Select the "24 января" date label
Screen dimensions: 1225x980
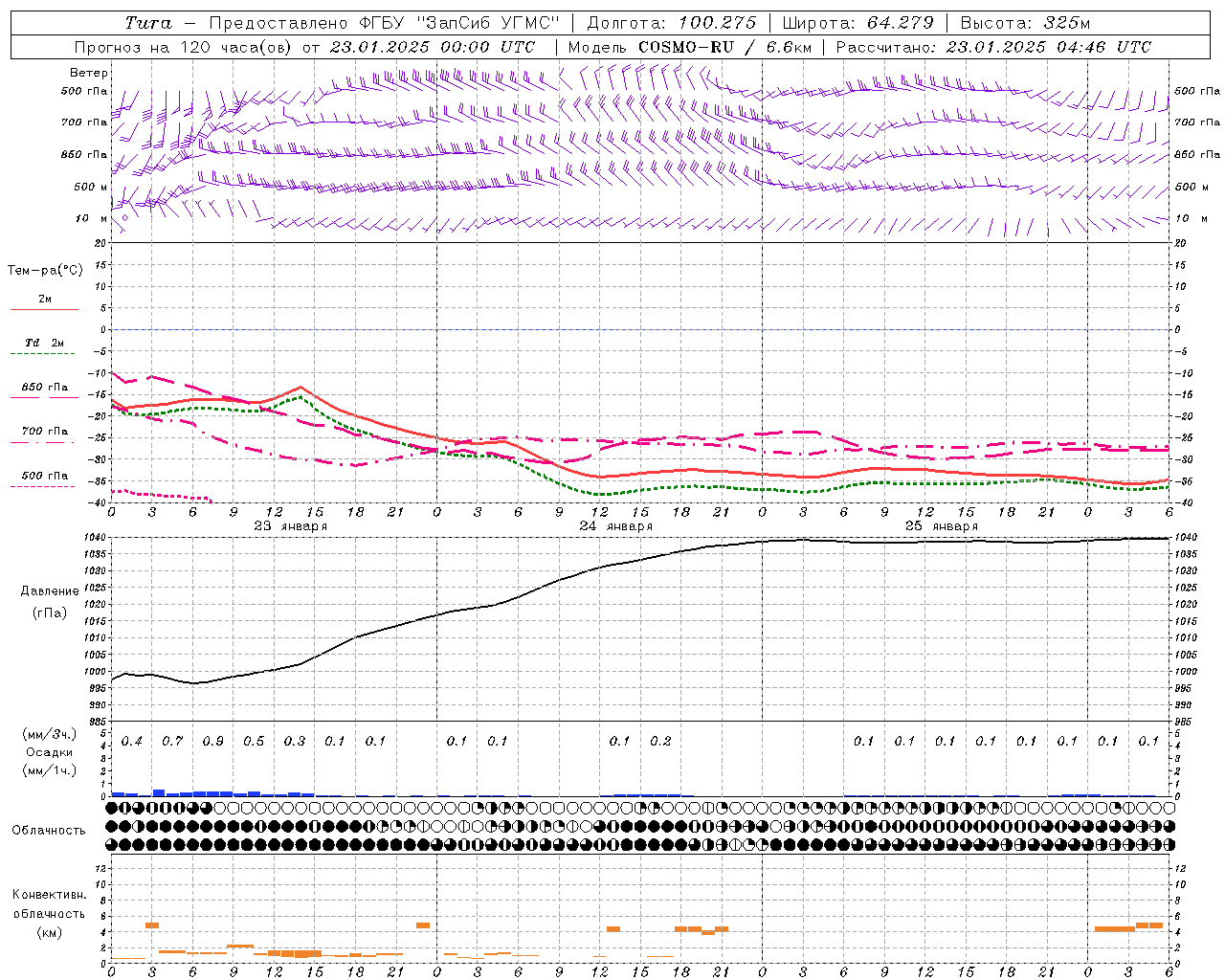pos(616,526)
